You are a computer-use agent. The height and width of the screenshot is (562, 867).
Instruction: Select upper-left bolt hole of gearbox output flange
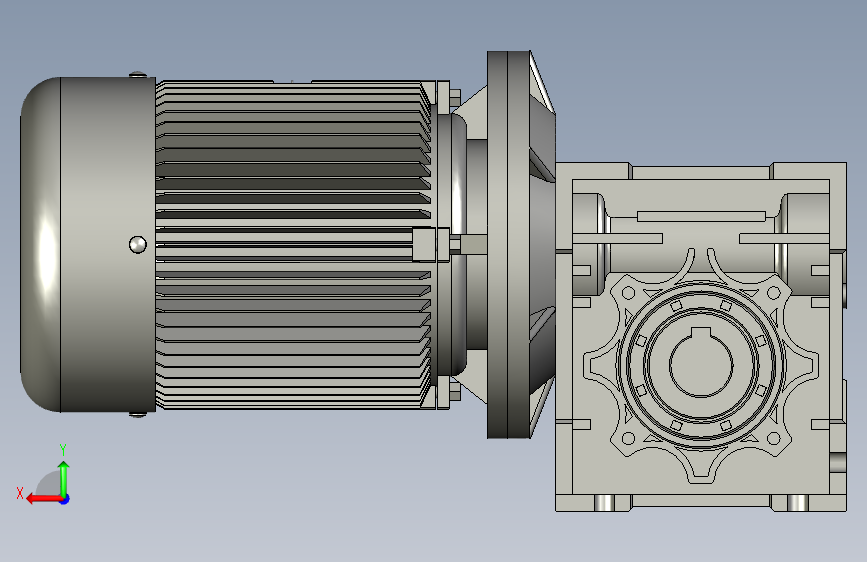click(x=629, y=293)
